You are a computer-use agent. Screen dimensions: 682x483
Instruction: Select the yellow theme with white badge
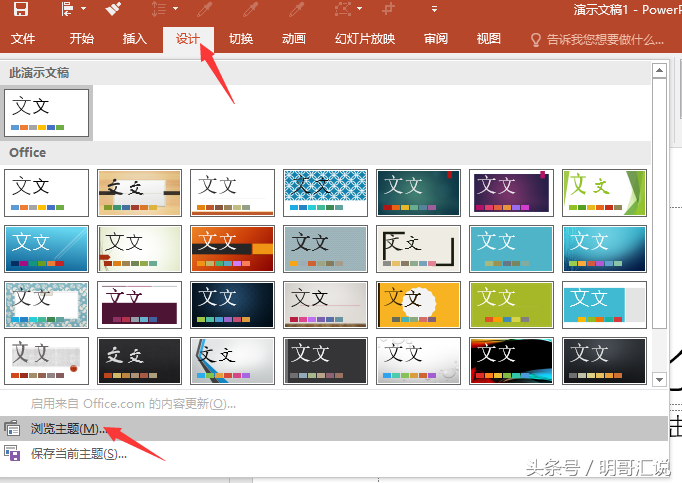[x=418, y=304]
